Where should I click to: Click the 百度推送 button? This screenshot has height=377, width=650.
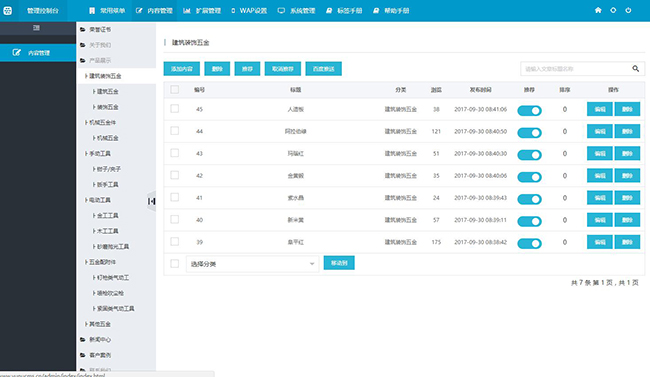pos(323,69)
